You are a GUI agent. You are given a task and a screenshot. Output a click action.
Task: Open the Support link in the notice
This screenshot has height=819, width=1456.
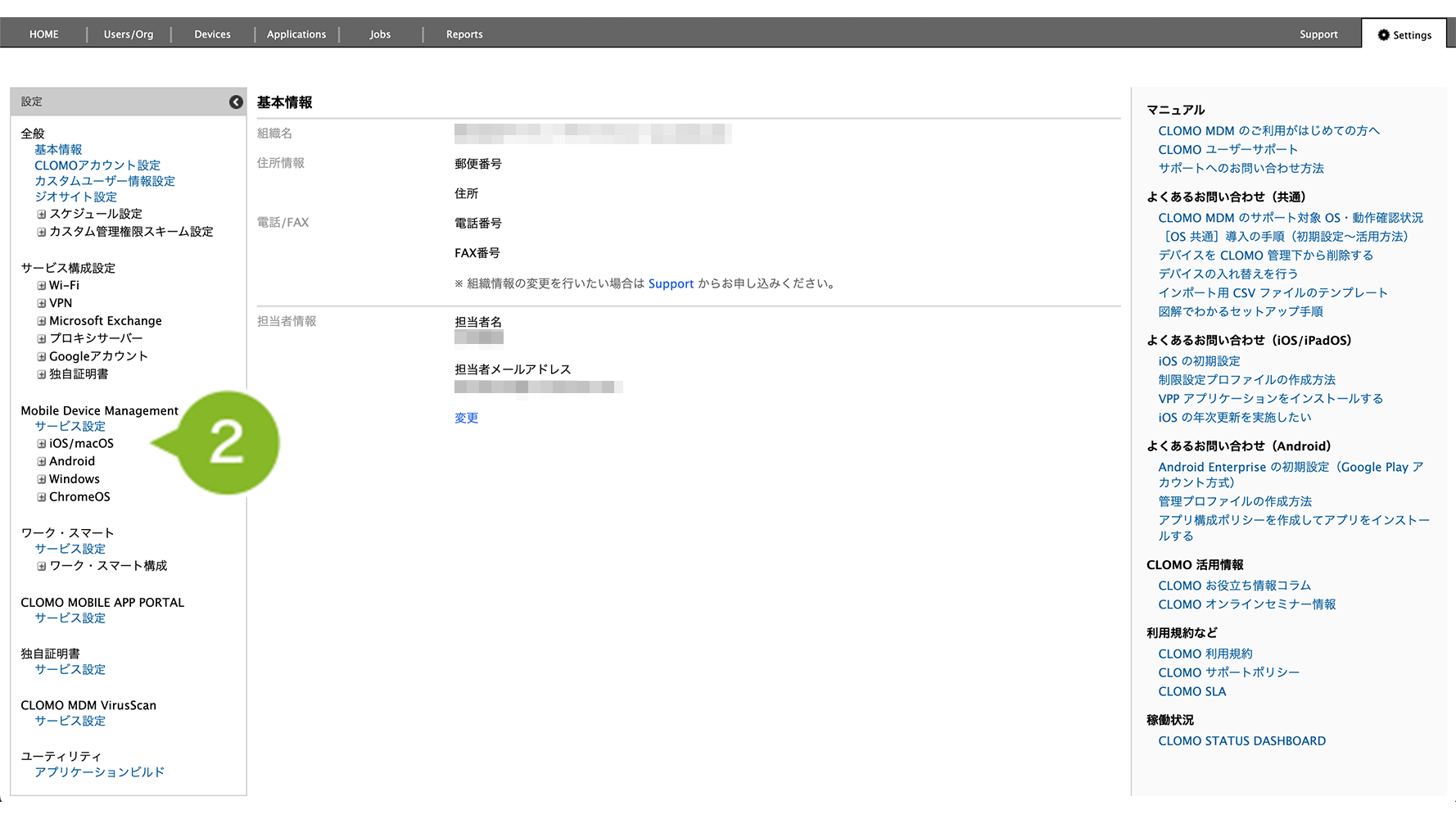click(671, 284)
